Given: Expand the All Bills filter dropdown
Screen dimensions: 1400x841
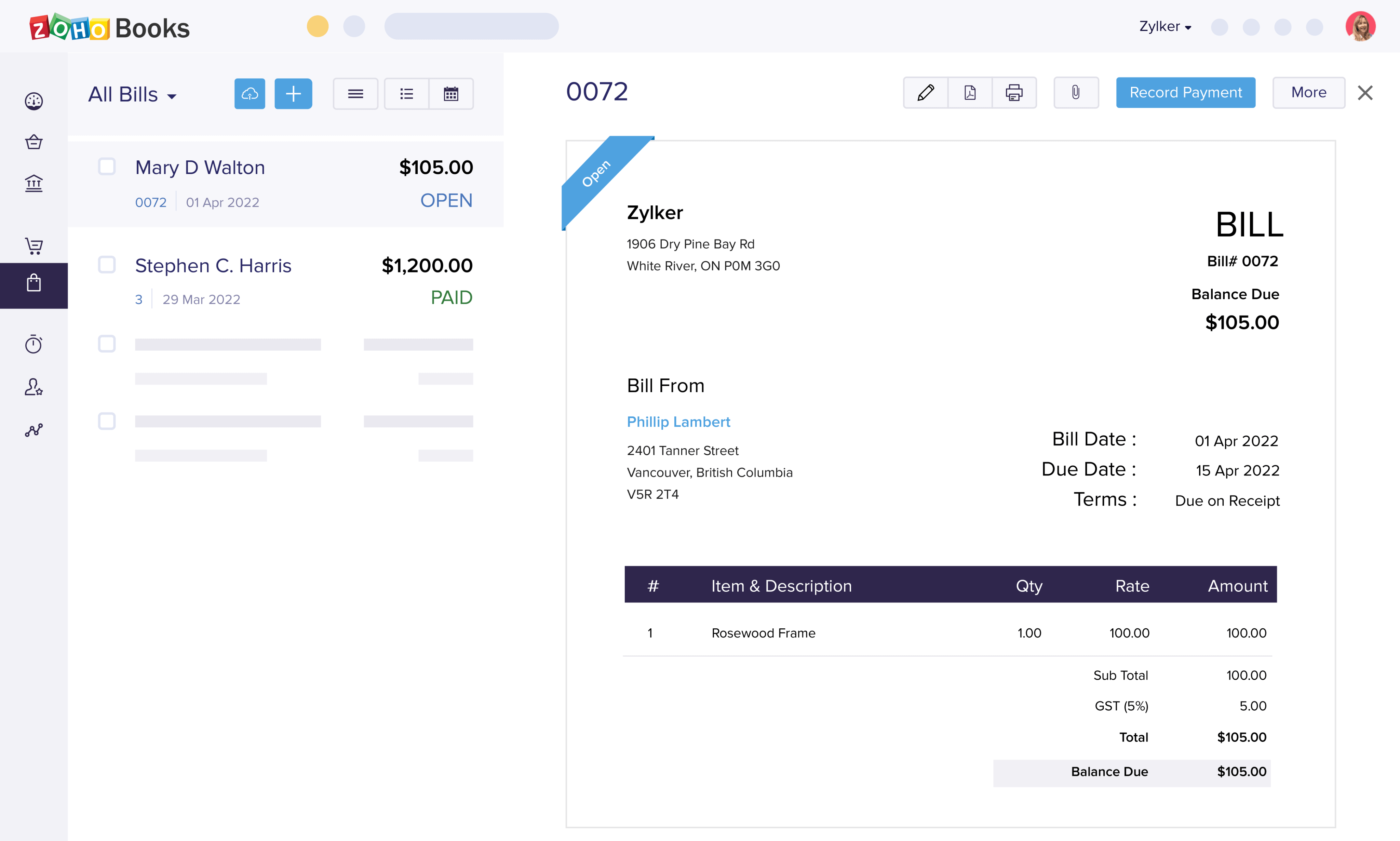Looking at the screenshot, I should point(133,95).
